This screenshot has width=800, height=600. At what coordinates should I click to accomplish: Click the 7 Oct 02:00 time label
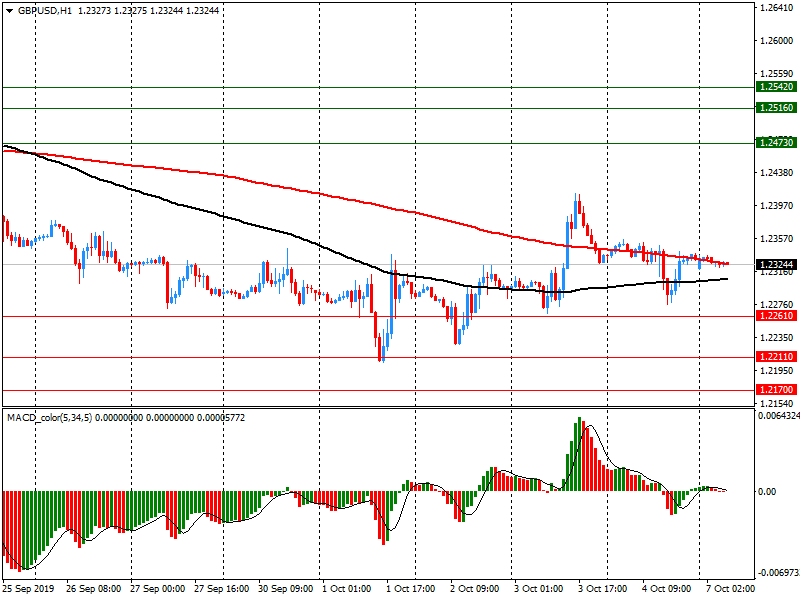click(728, 590)
